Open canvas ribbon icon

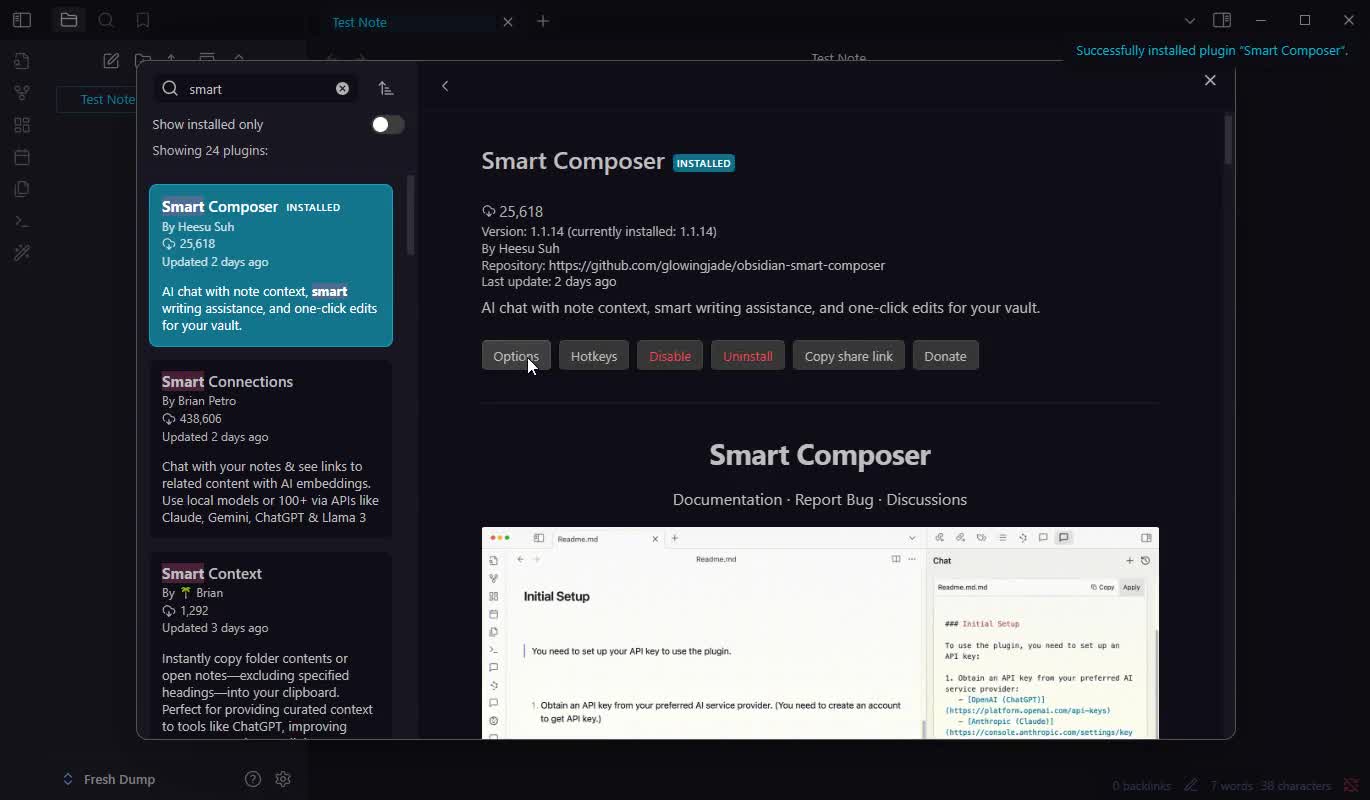(x=22, y=125)
